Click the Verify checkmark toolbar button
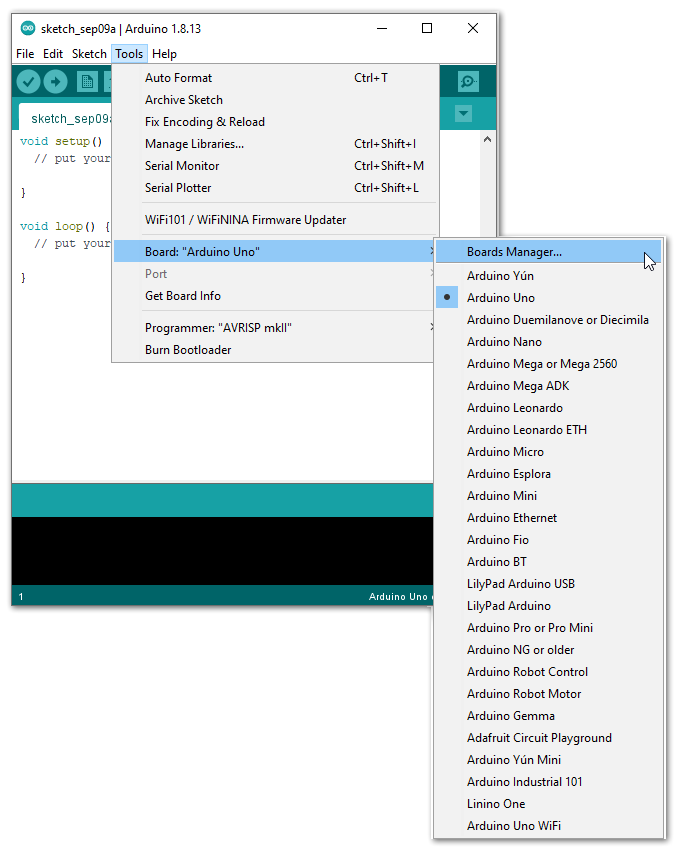Image resolution: width=680 pixels, height=856 pixels. pos(28,82)
